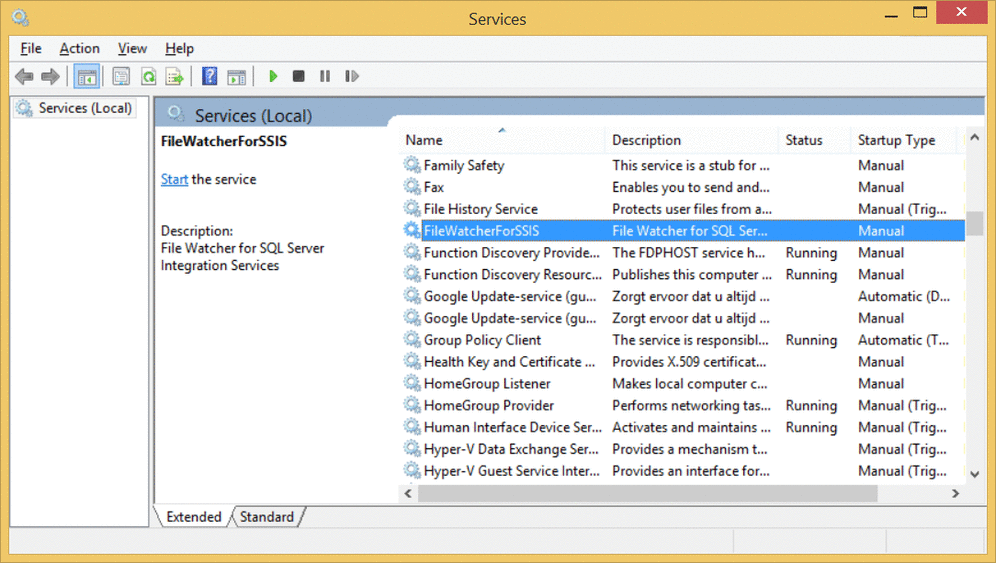
Task: Sort by the Description column header
Action: tap(692, 140)
